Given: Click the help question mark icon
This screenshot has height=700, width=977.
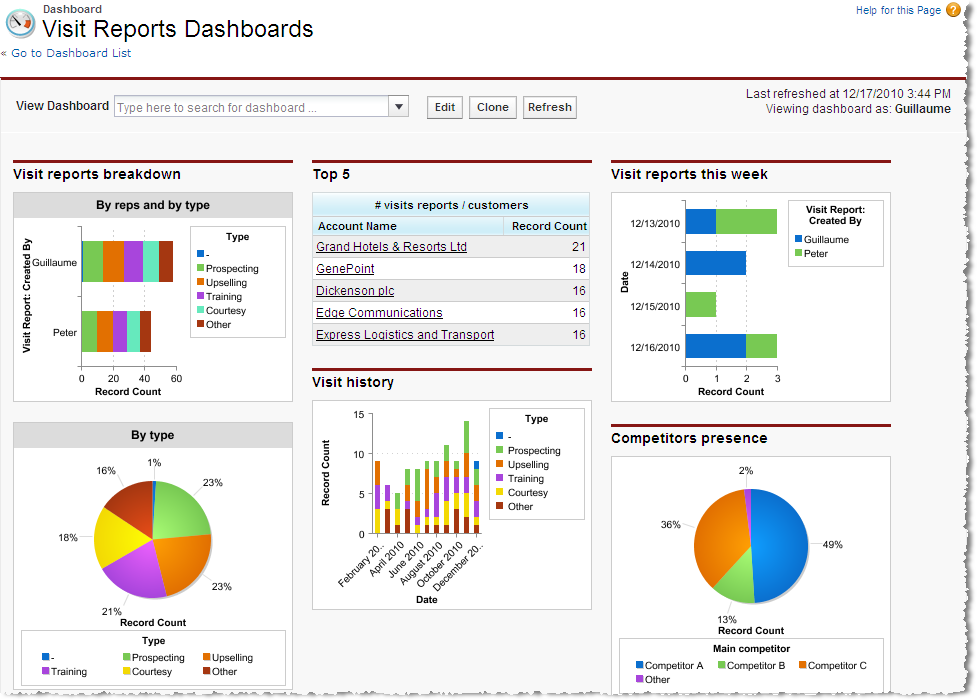Looking at the screenshot, I should click(x=952, y=10).
